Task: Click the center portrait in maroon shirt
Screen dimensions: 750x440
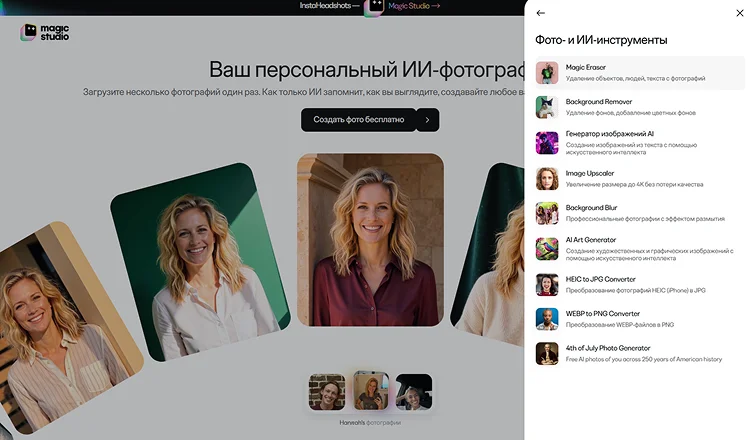Action: (370, 240)
